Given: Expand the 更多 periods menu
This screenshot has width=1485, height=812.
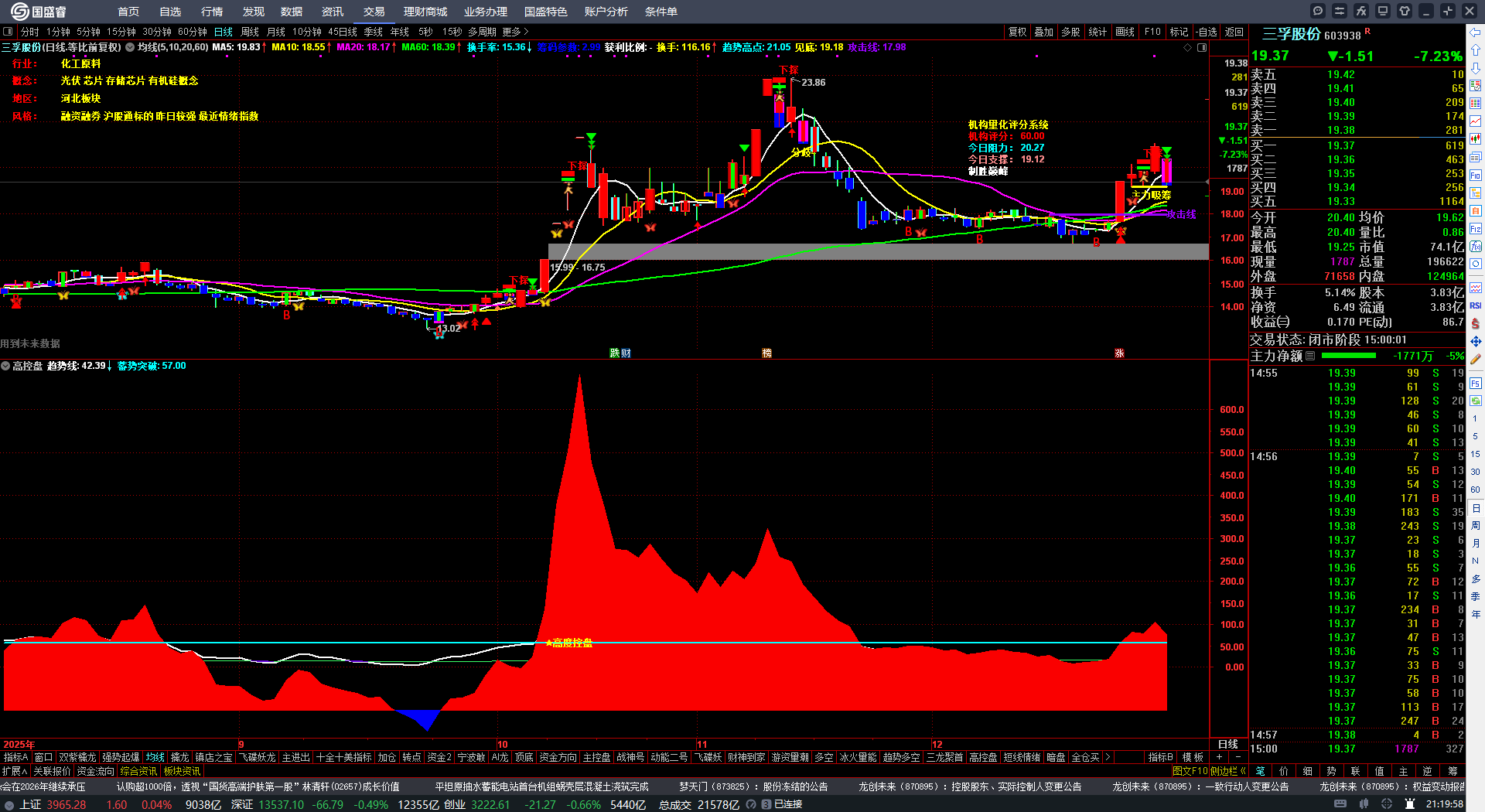Looking at the screenshot, I should [x=515, y=32].
